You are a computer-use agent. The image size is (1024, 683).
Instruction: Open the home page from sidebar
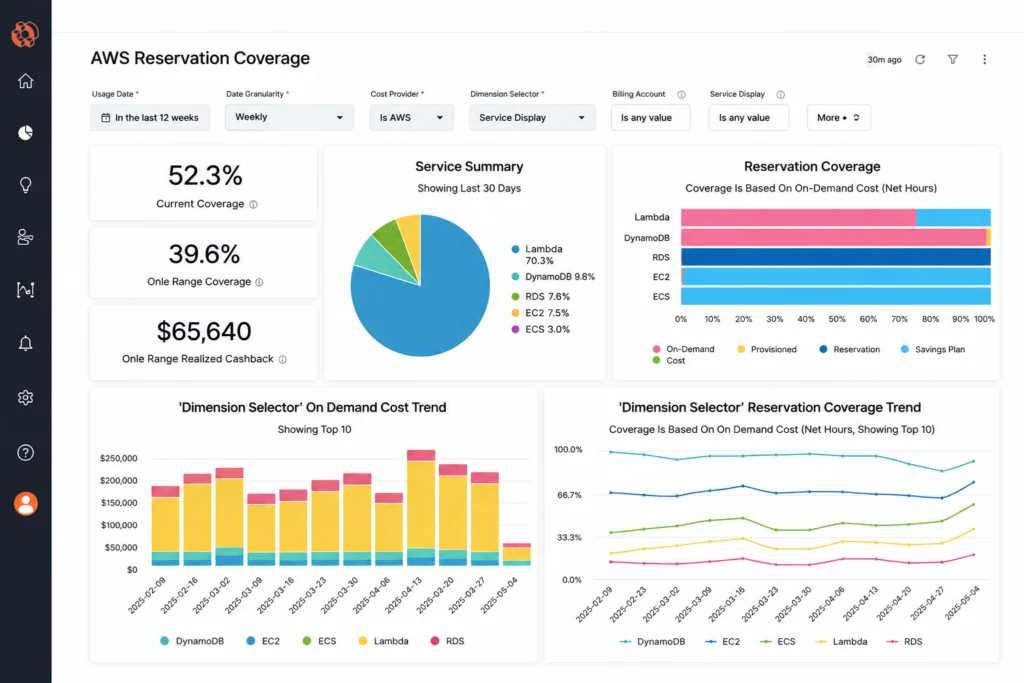tap(25, 81)
